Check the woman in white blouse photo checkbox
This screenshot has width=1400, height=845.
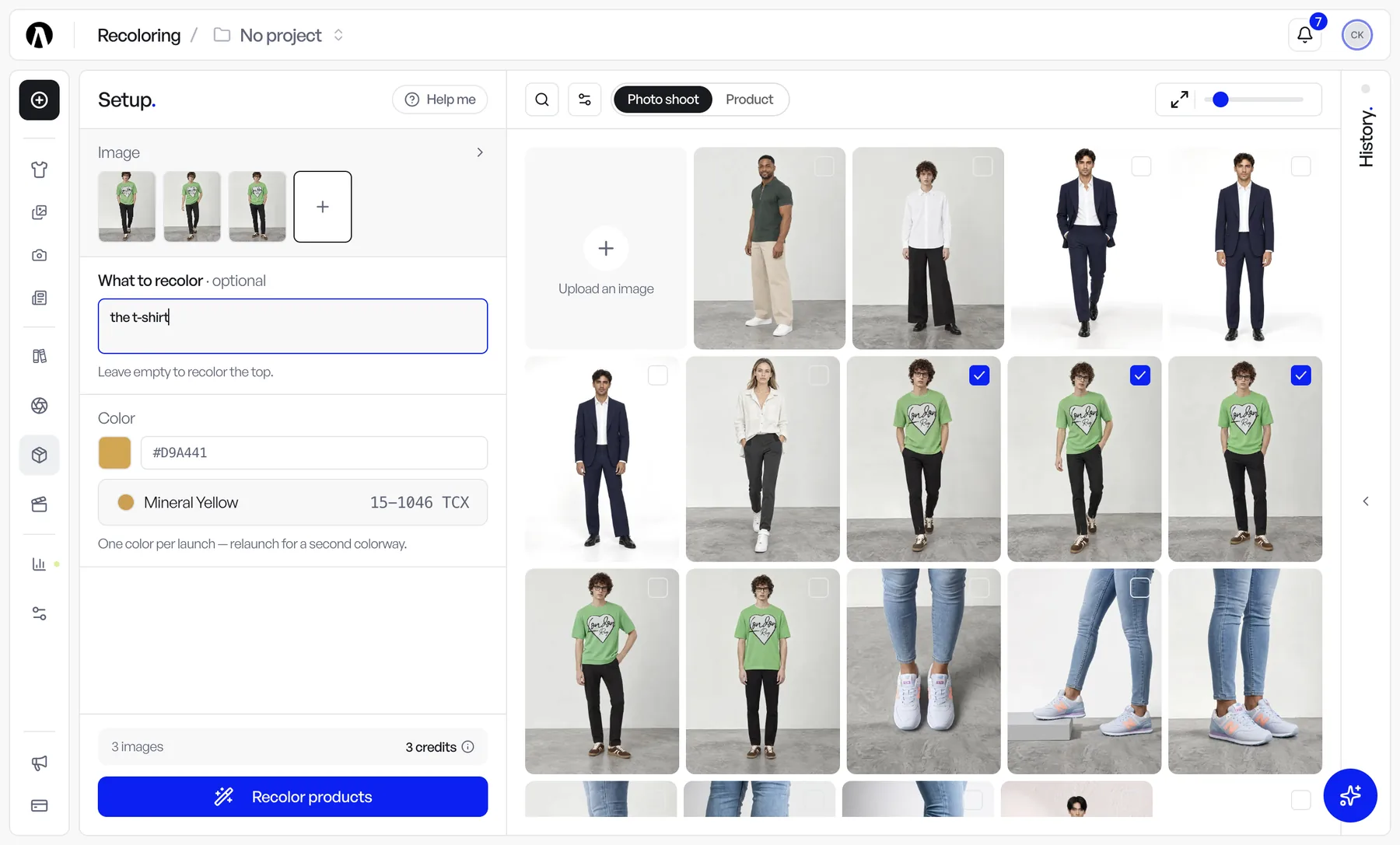[818, 375]
